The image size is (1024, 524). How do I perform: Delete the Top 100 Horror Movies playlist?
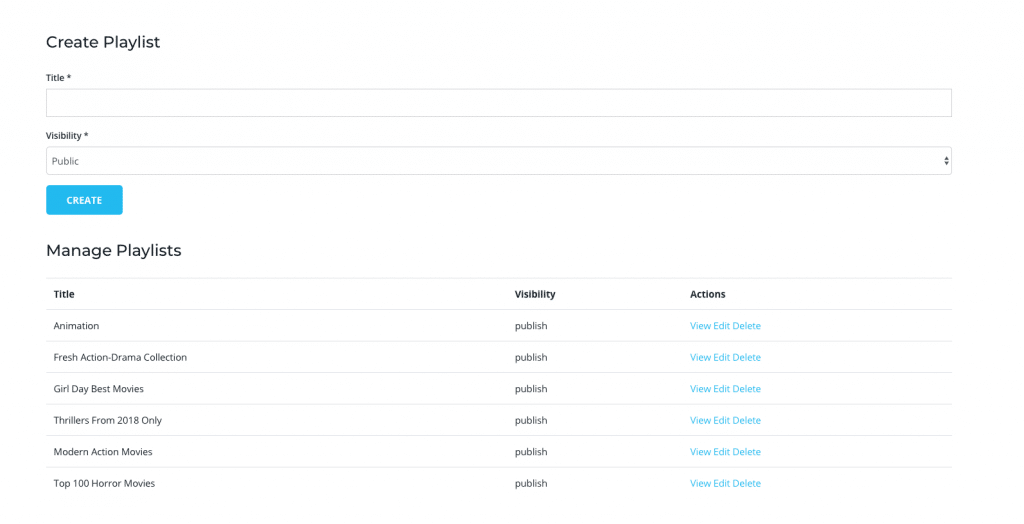click(x=746, y=483)
